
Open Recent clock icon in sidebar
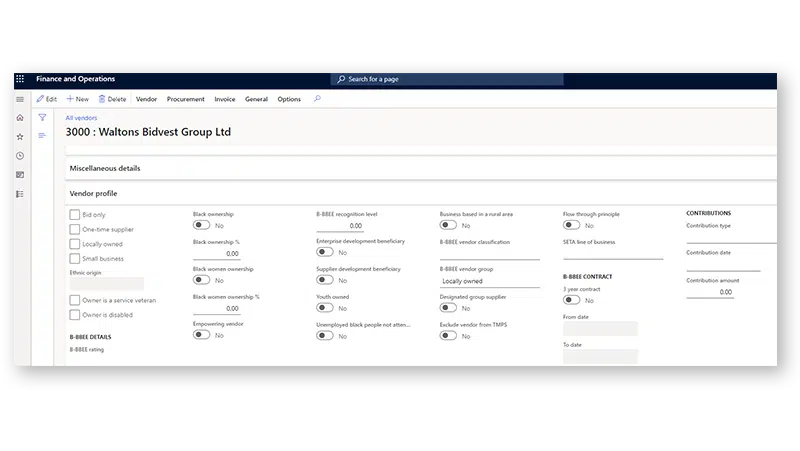click(20, 156)
